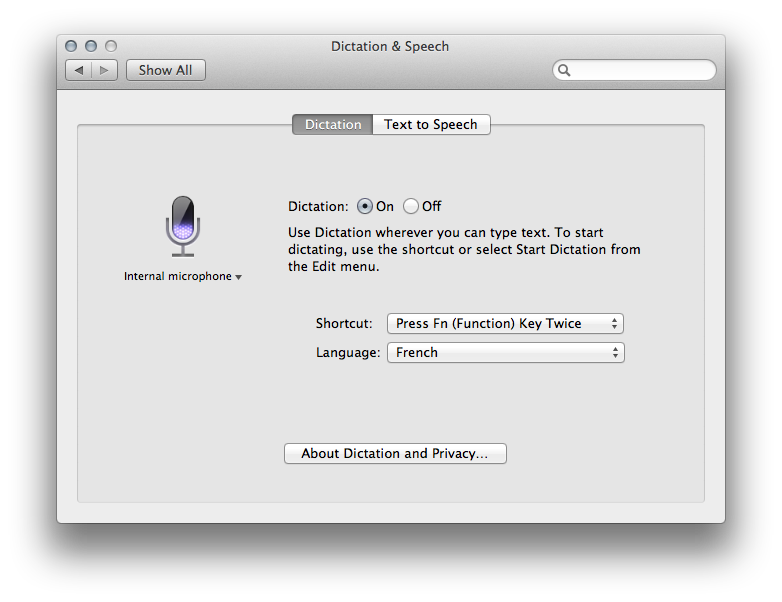Turn Dictation on with the On radio button
Image resolution: width=782 pixels, height=602 pixels.
pyautogui.click(x=364, y=207)
